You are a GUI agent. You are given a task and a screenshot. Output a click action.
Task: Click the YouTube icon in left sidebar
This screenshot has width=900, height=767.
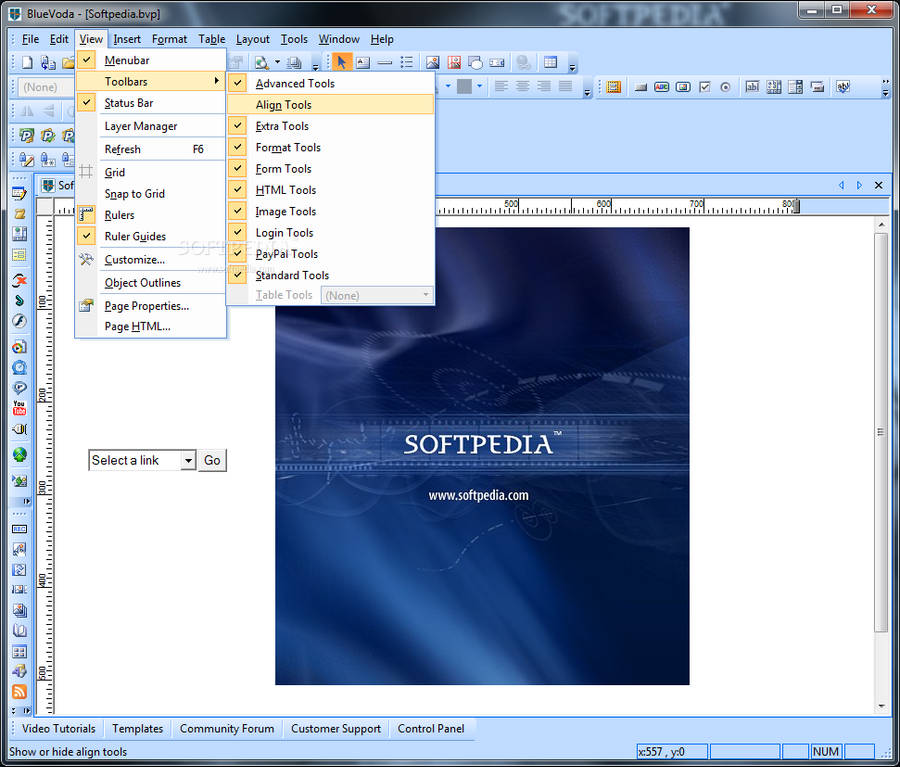click(19, 408)
